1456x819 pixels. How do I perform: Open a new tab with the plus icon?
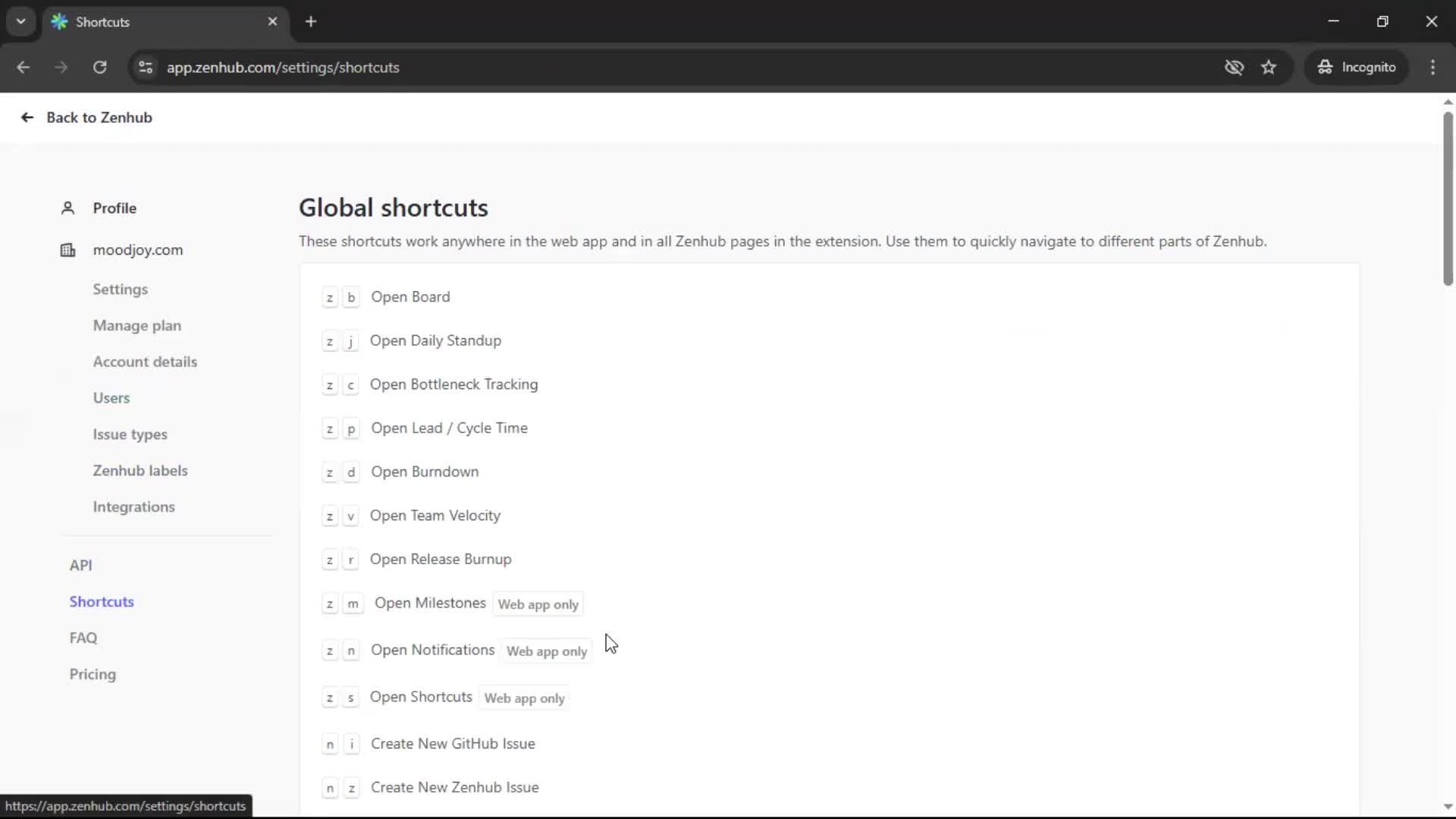tap(311, 22)
